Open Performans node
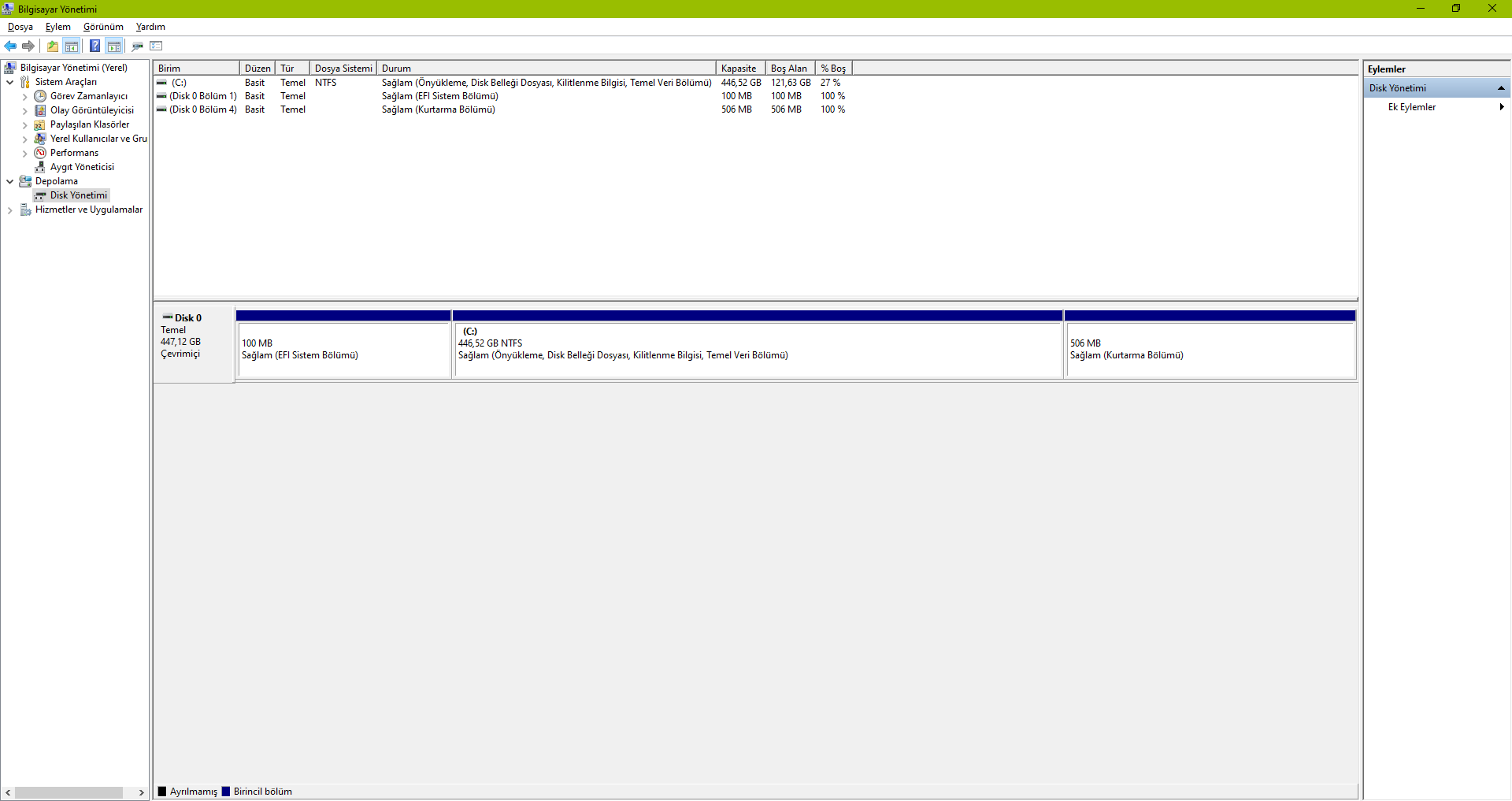Viewport: 1512px width, 801px height. tap(74, 153)
